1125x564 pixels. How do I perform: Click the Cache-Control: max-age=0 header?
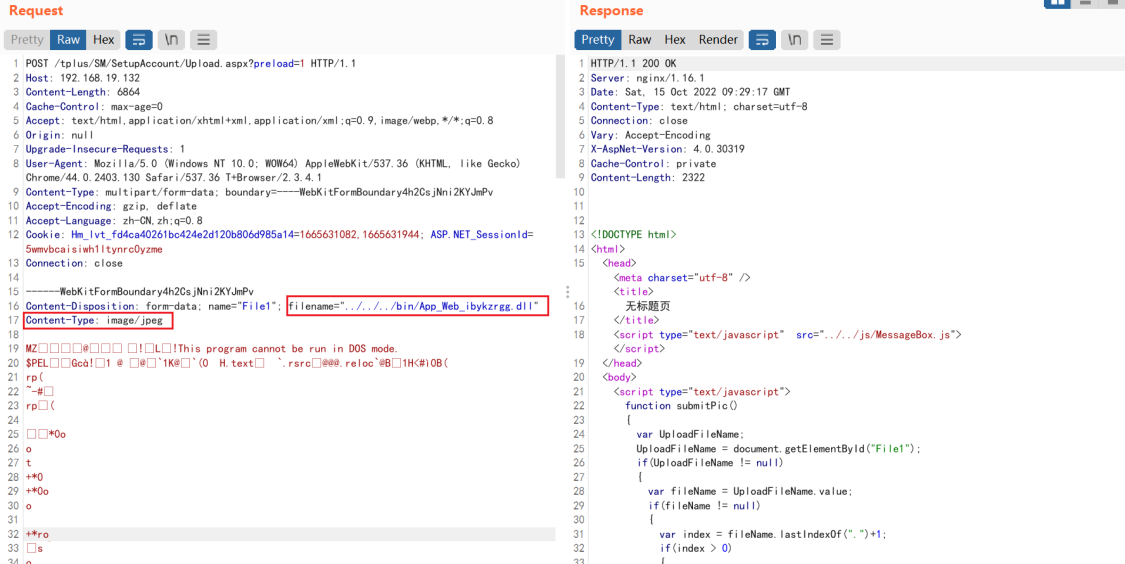pyautogui.click(x=94, y=106)
